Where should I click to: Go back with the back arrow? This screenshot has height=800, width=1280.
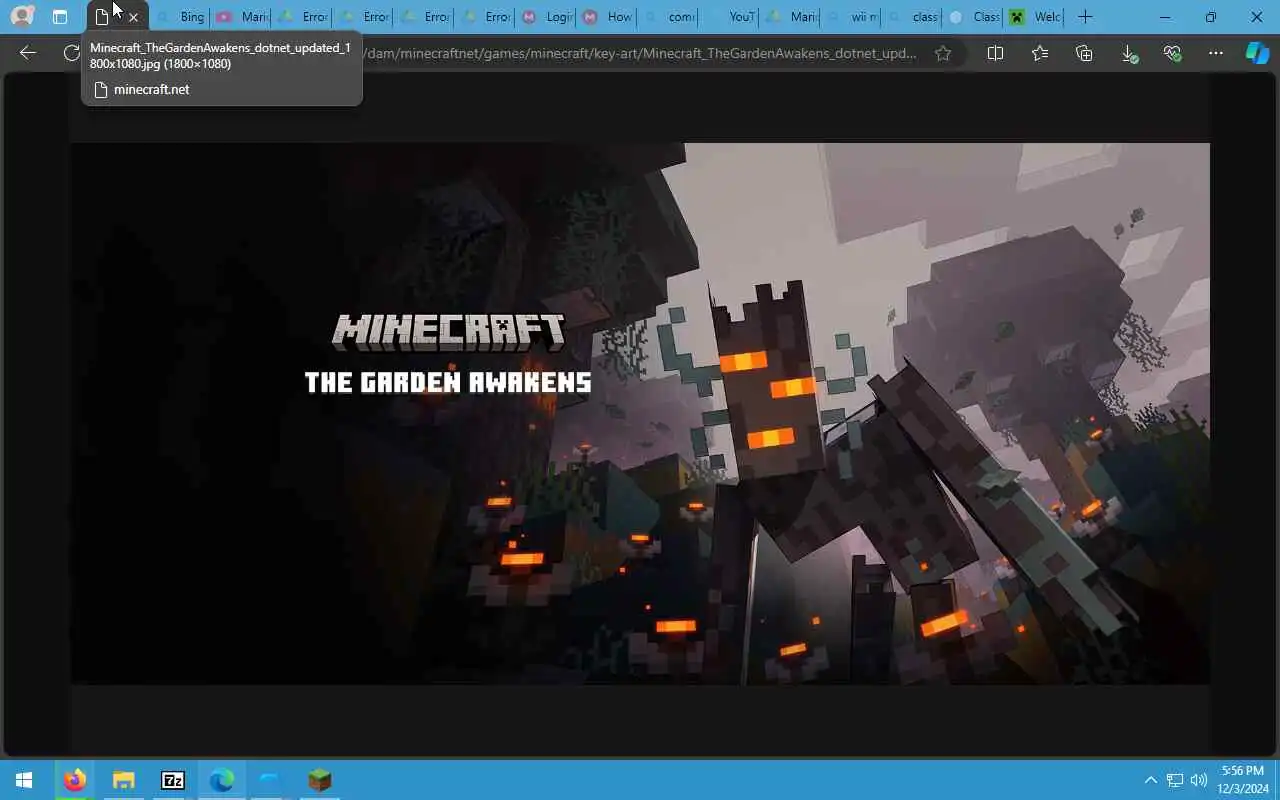tap(28, 53)
